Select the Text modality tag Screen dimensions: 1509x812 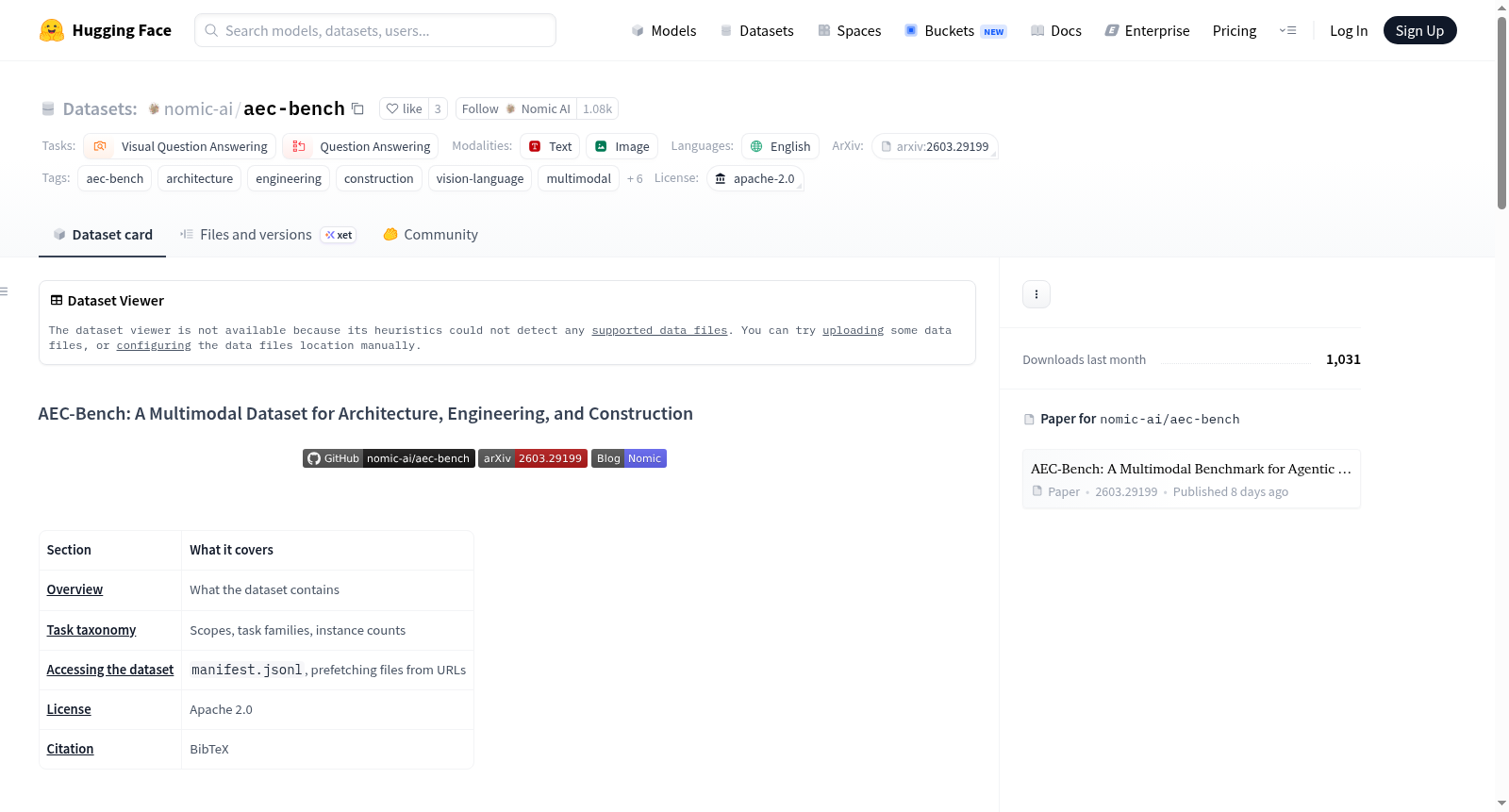point(550,146)
